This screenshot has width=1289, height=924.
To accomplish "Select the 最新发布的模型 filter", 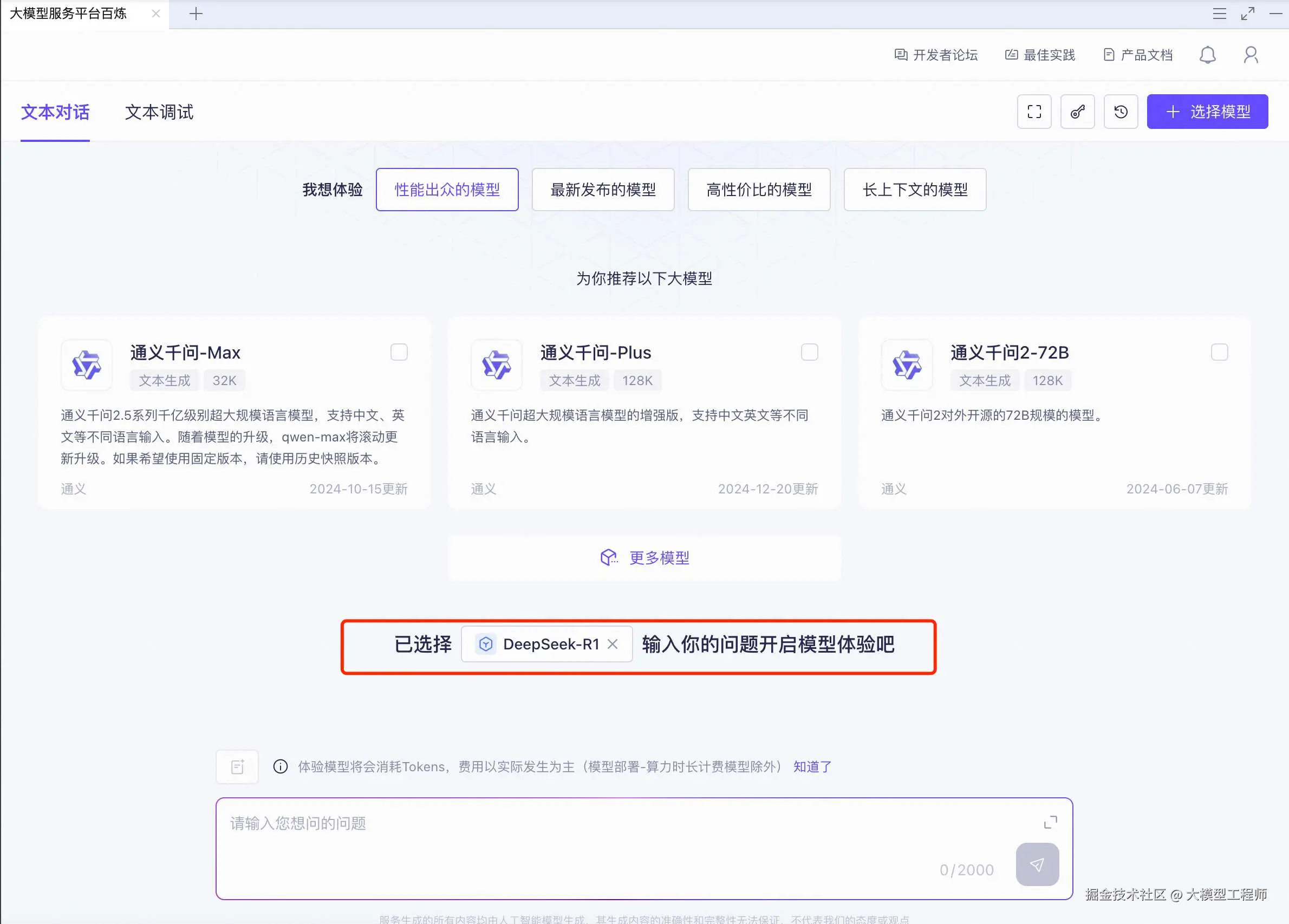I will click(x=603, y=190).
